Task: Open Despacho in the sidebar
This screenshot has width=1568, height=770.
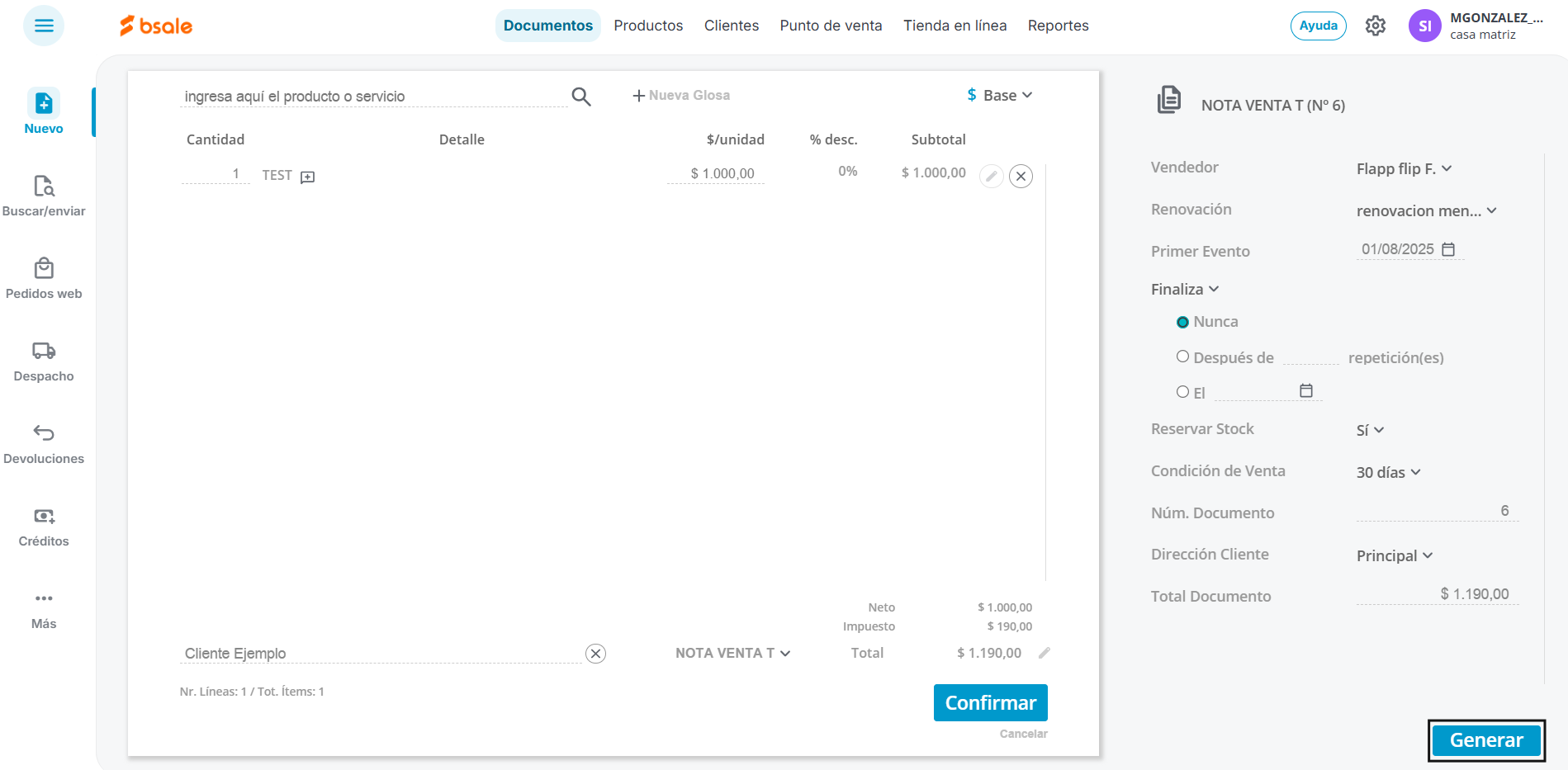Action: pos(44,361)
